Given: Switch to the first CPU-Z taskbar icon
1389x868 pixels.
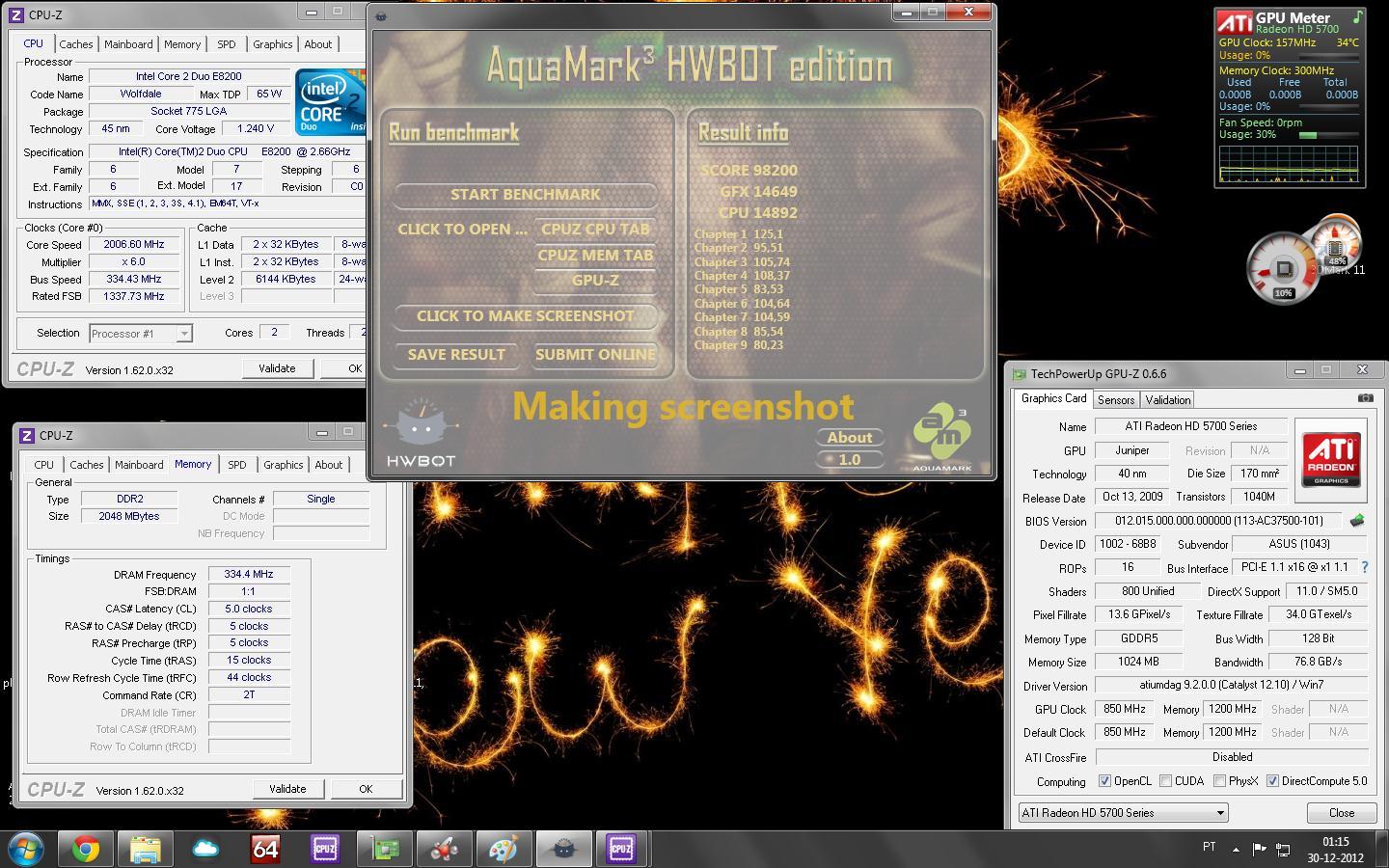Looking at the screenshot, I should [325, 849].
